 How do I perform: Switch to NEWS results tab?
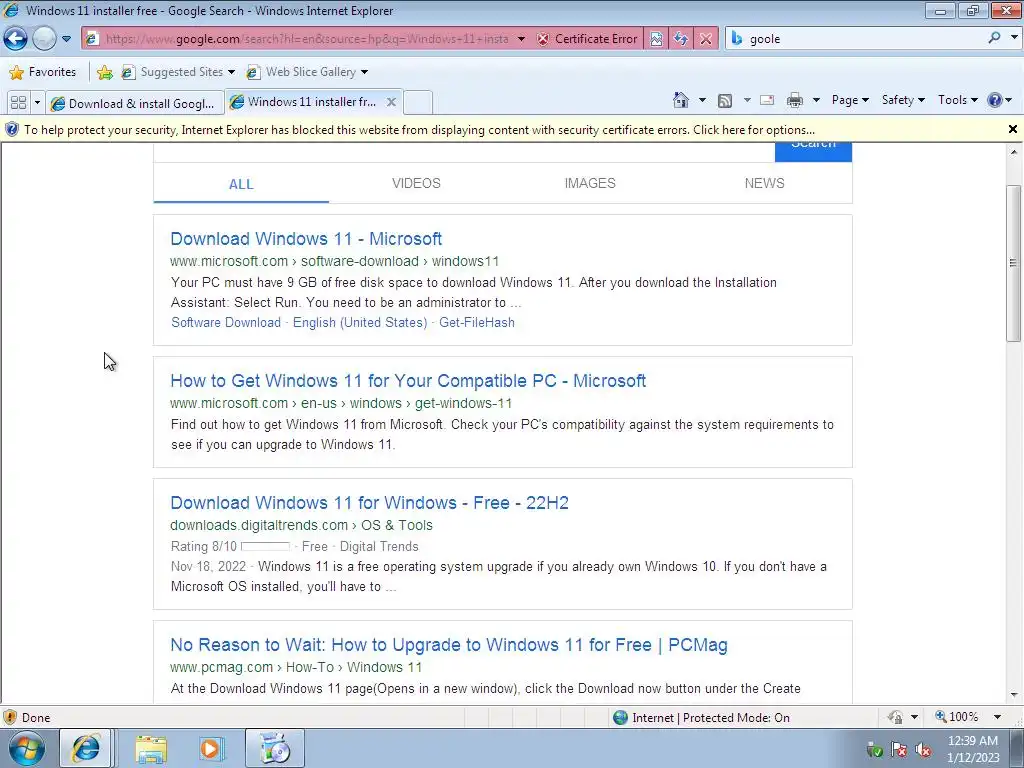(x=764, y=184)
